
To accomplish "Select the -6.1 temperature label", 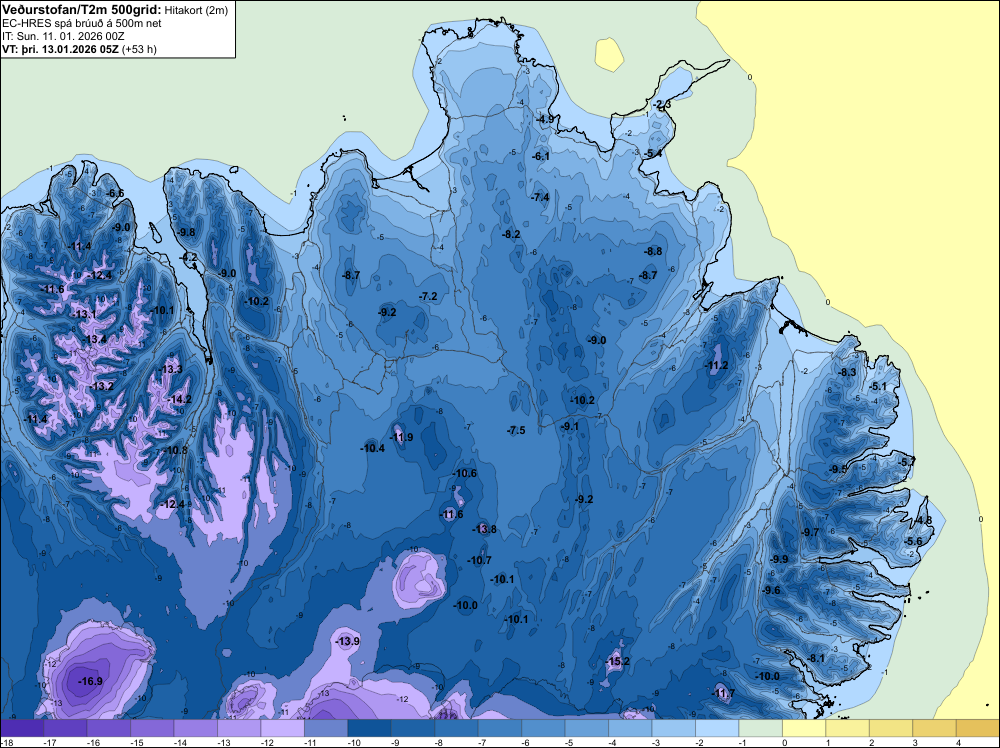I will [541, 156].
